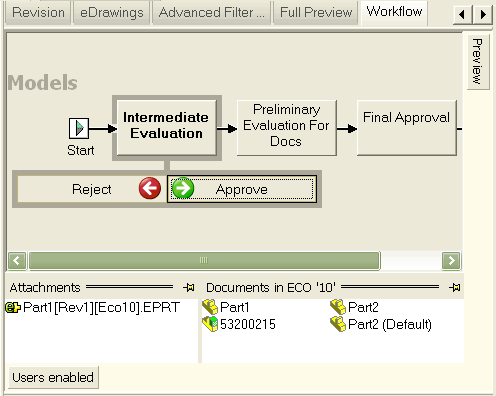Select the Part2 (Default) document name
The width and height of the screenshot is (496, 396).
tap(390, 324)
